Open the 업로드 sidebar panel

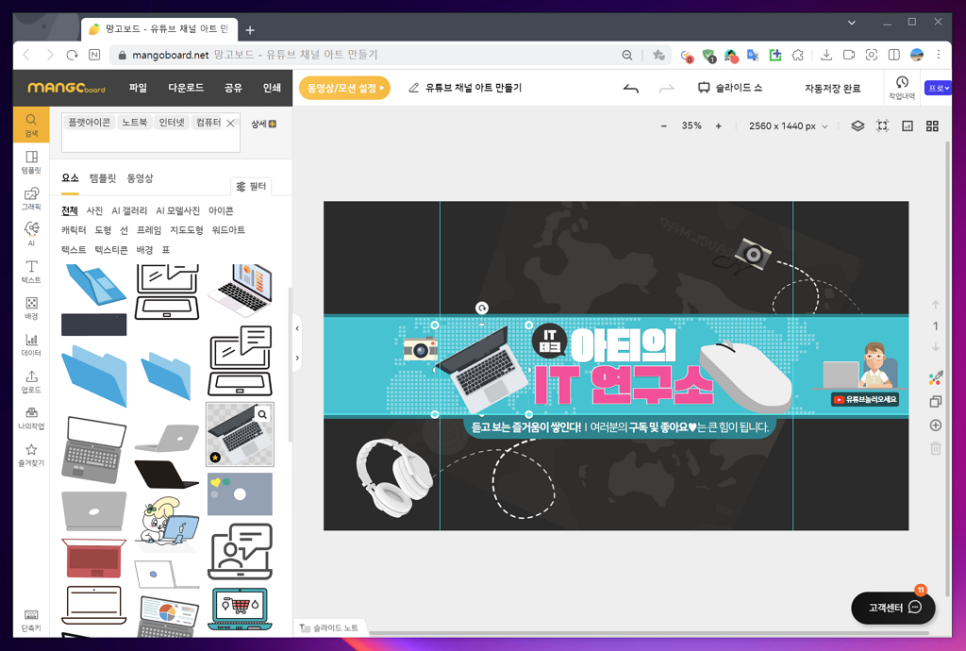click(31, 381)
